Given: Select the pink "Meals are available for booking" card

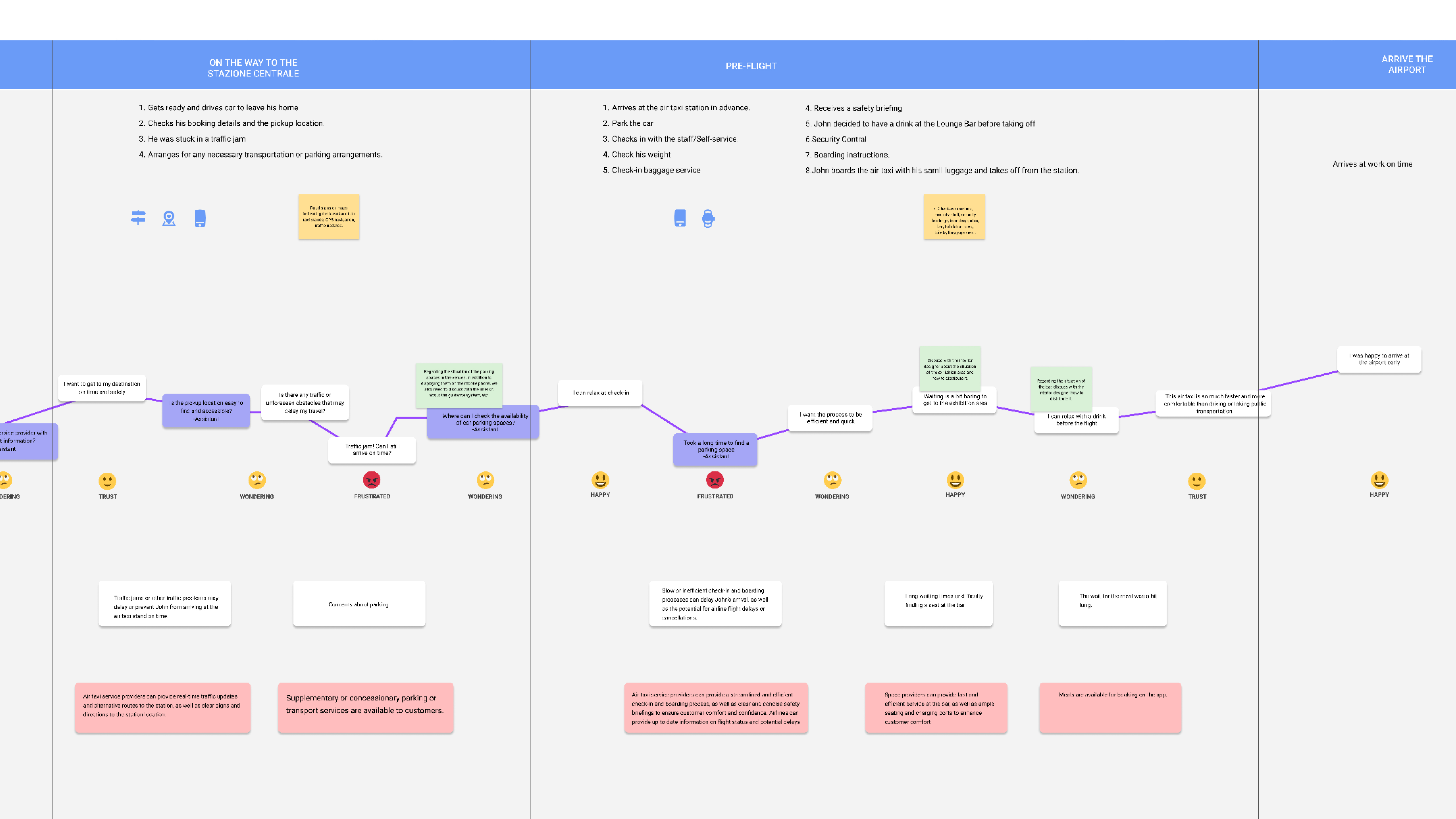Looking at the screenshot, I should coord(1110,708).
